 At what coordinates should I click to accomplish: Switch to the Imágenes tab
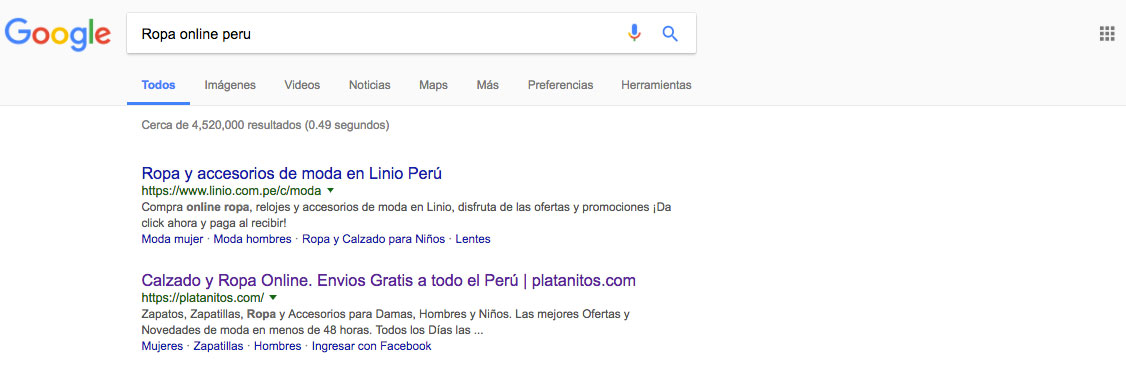pos(230,85)
